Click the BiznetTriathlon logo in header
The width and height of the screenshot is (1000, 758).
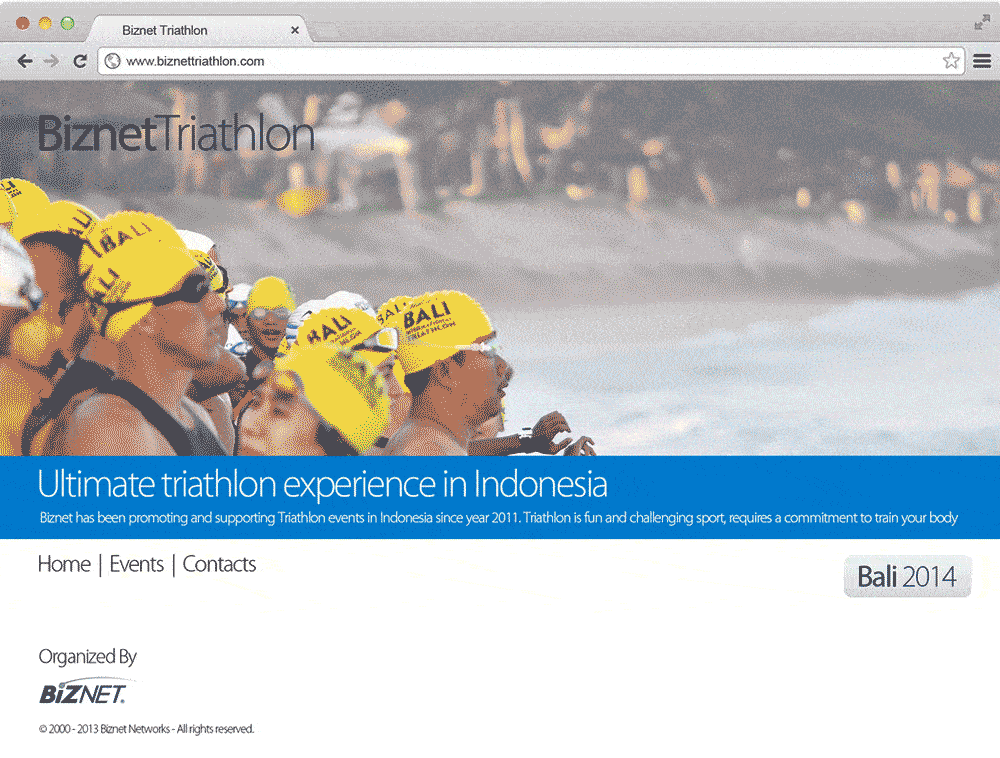click(x=176, y=134)
